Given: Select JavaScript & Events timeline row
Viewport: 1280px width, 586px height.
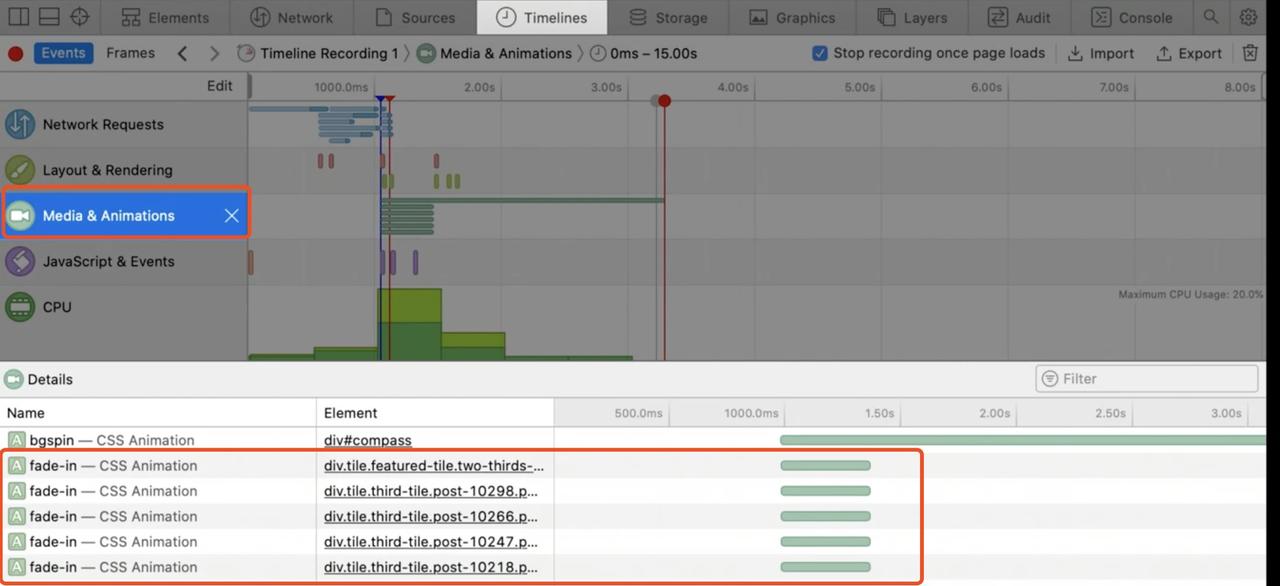Looking at the screenshot, I should click(124, 262).
